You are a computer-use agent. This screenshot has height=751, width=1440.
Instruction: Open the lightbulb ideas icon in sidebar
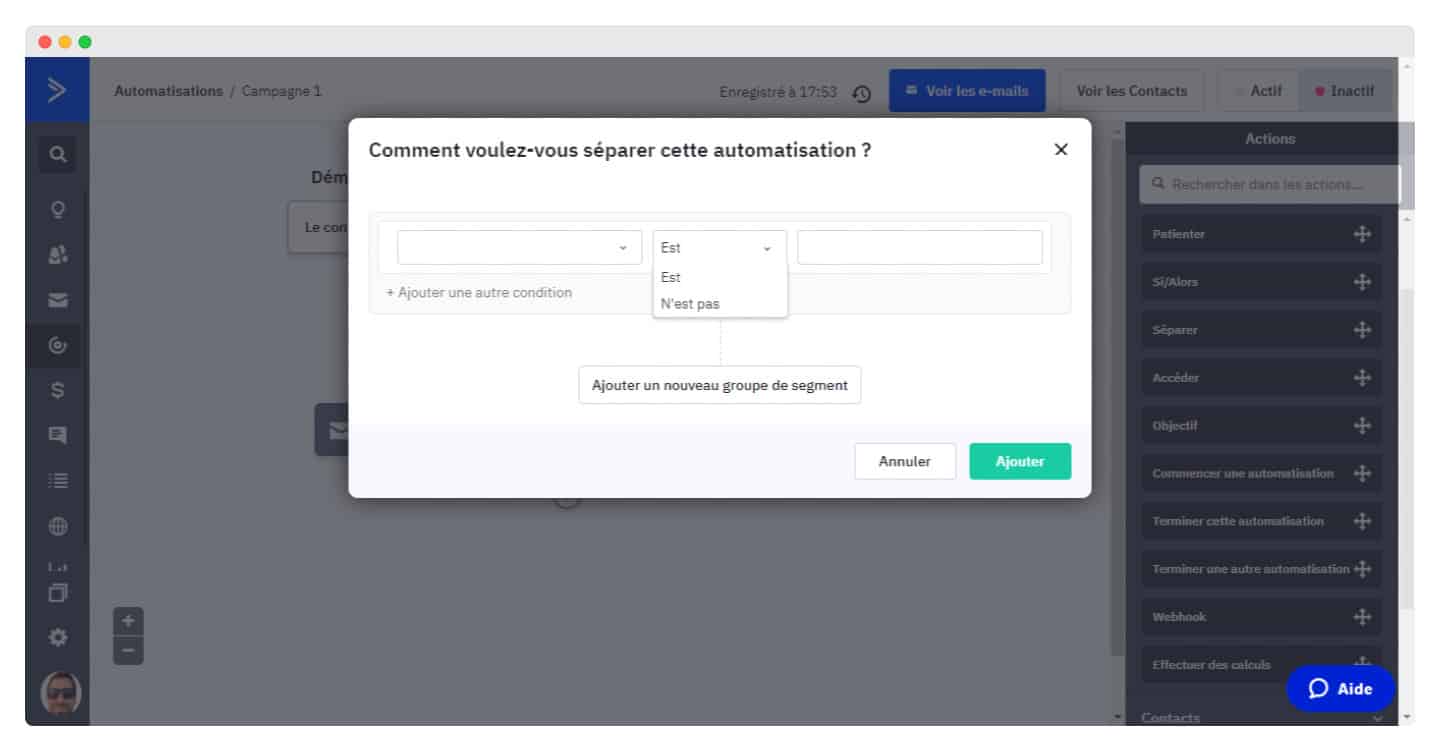click(x=58, y=210)
